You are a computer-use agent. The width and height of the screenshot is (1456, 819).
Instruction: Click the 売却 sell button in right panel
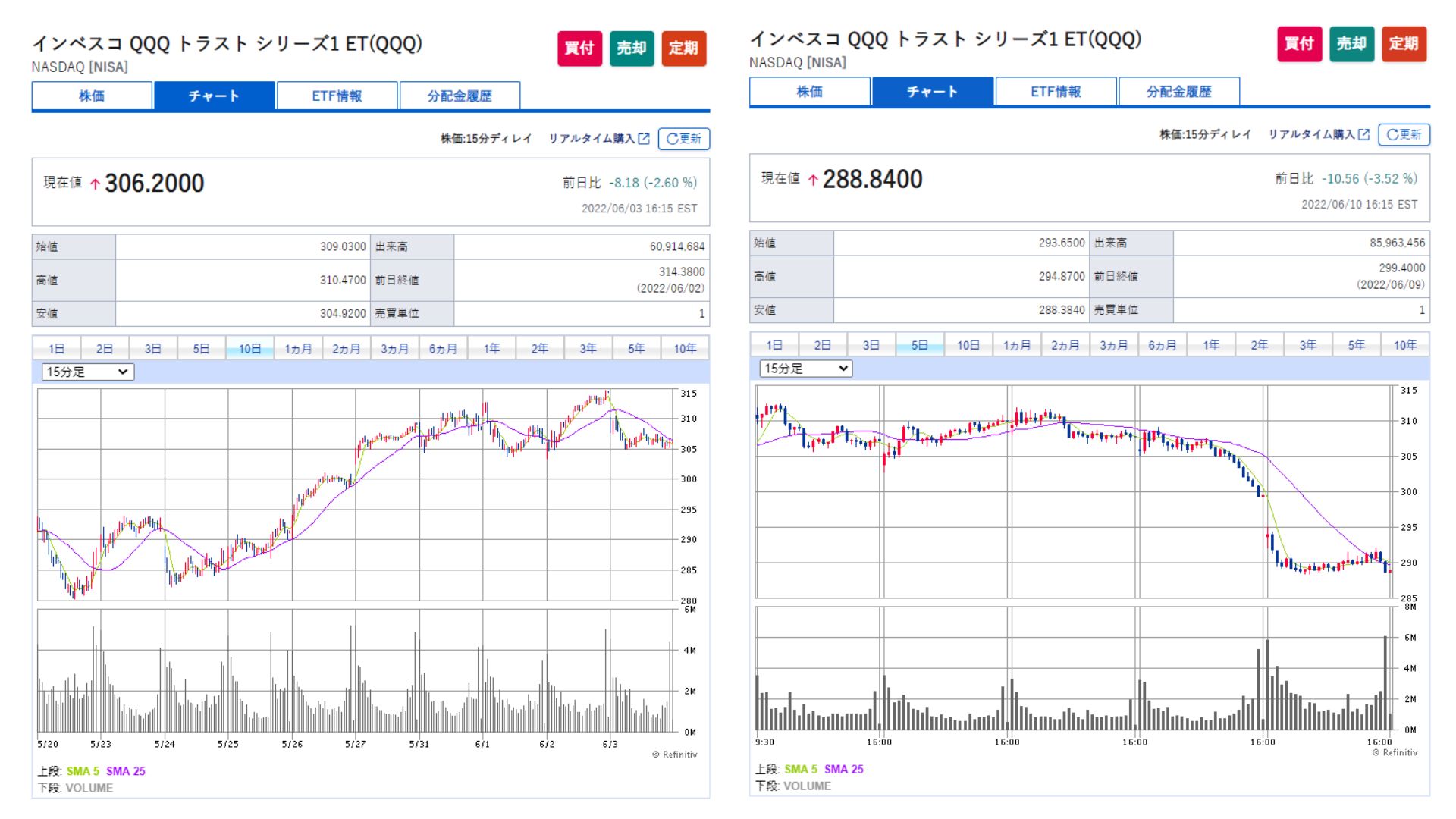[x=1351, y=43]
